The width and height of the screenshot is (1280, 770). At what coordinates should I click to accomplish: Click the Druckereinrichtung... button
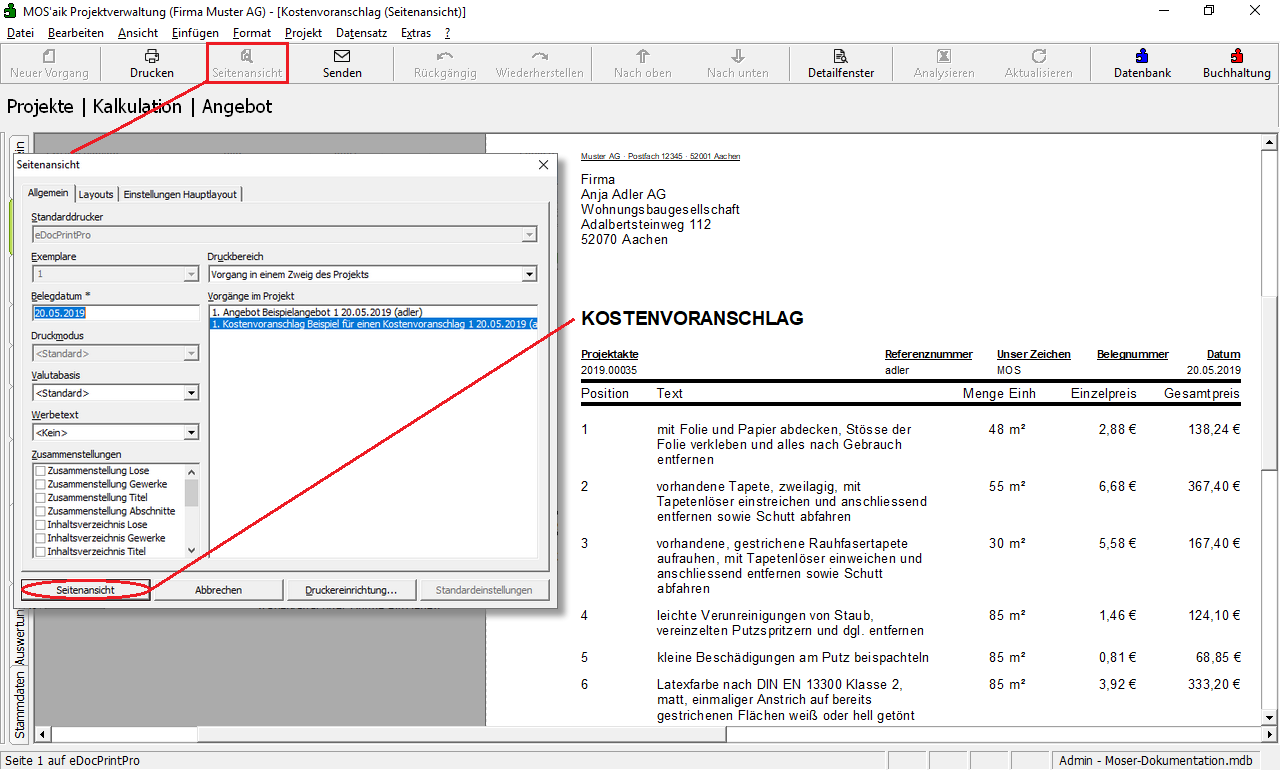pyautogui.click(x=351, y=590)
